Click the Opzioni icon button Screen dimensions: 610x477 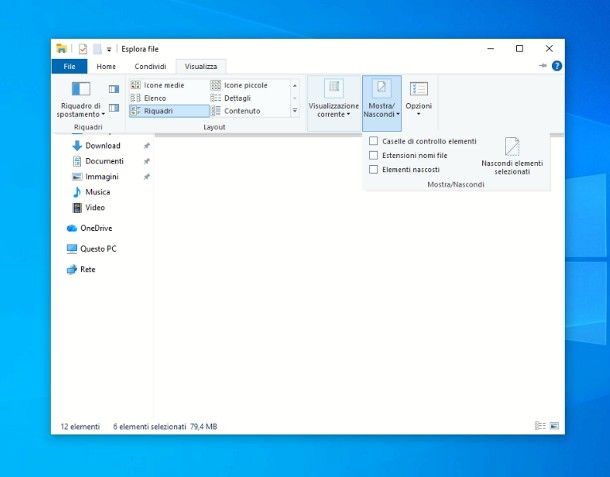(419, 89)
